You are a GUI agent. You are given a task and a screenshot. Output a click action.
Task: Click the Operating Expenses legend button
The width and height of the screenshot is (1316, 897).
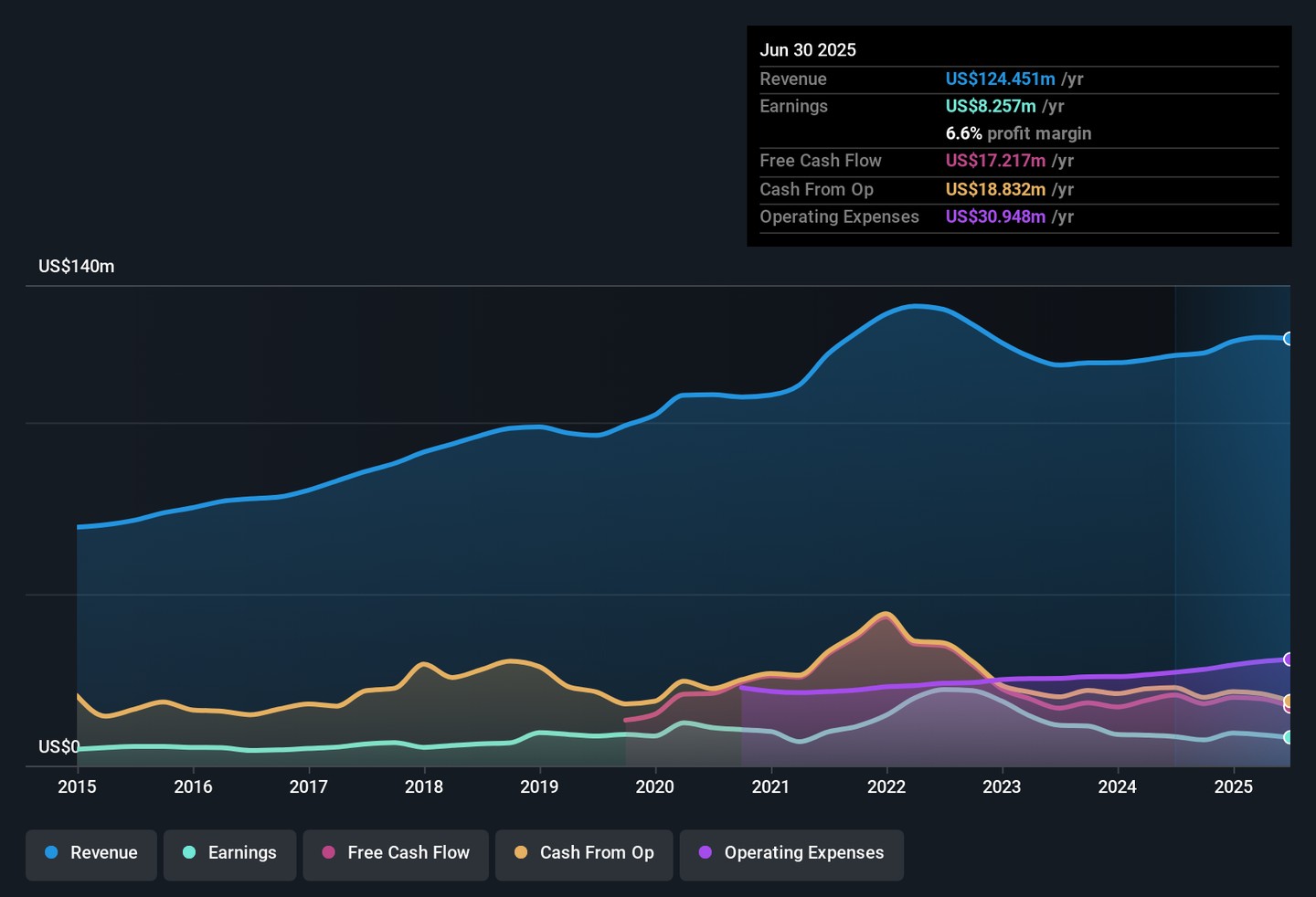tap(791, 853)
